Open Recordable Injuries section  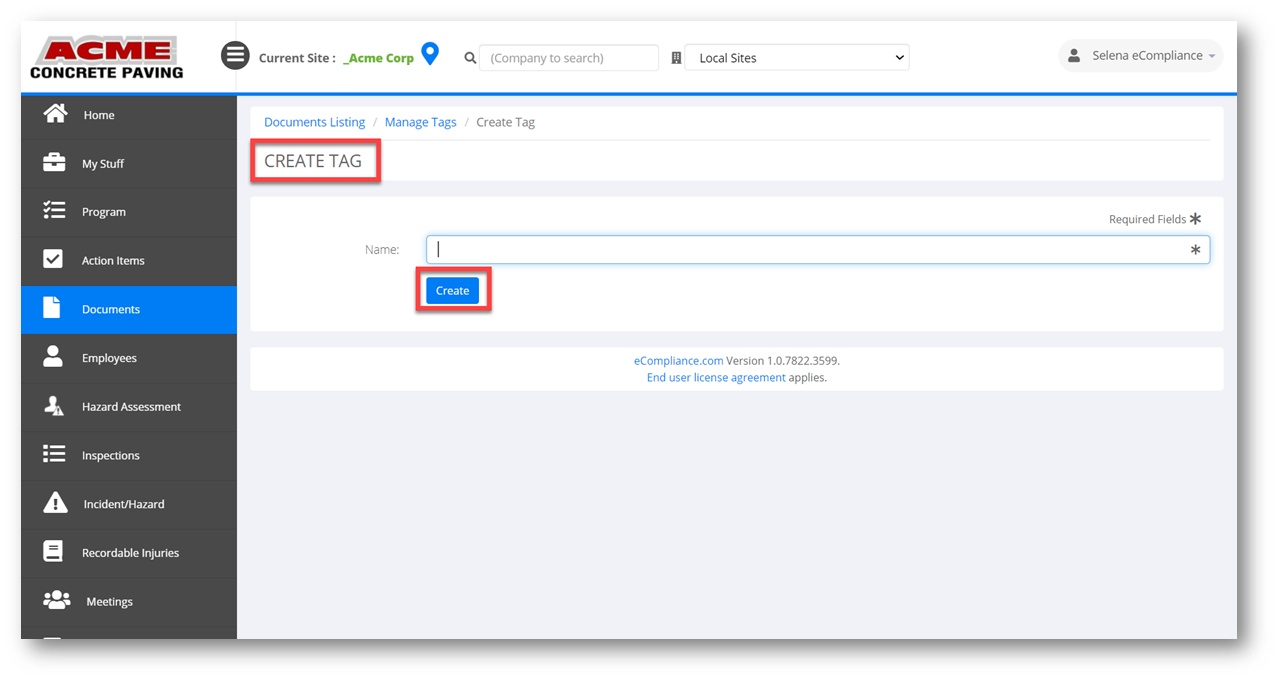point(129,552)
